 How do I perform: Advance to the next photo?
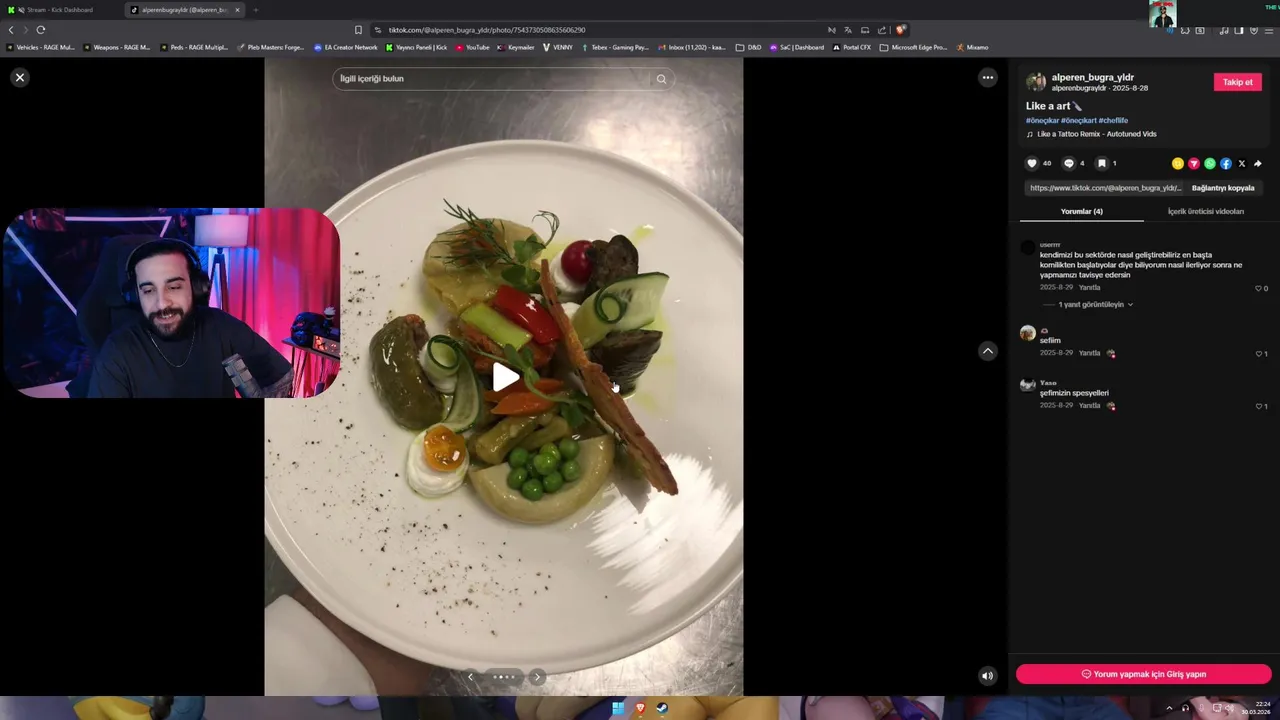(537, 677)
